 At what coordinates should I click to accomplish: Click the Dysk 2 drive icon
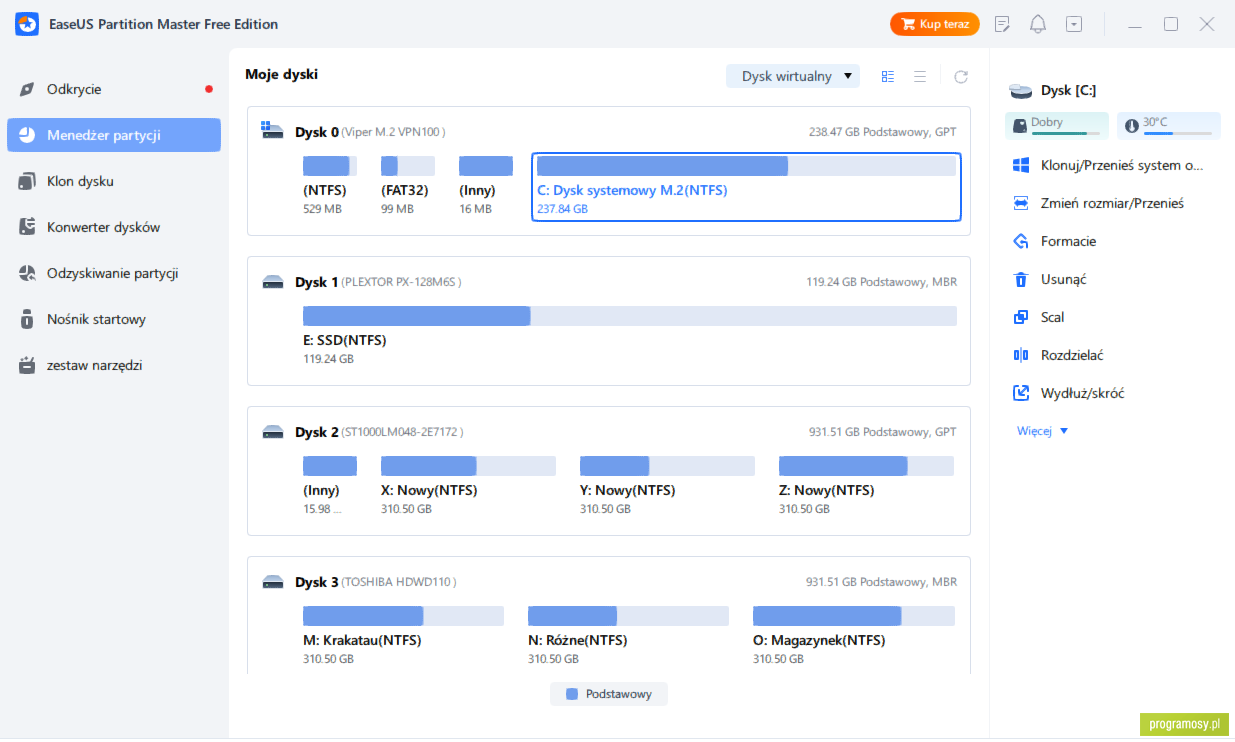click(272, 432)
